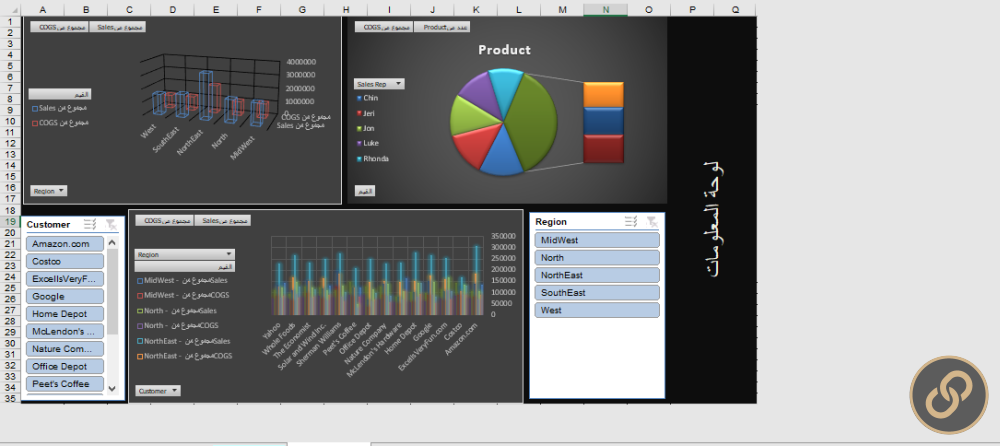Click NorthEast blue 3D bar
Image resolution: width=1000 pixels, height=446 pixels.
pos(205,96)
